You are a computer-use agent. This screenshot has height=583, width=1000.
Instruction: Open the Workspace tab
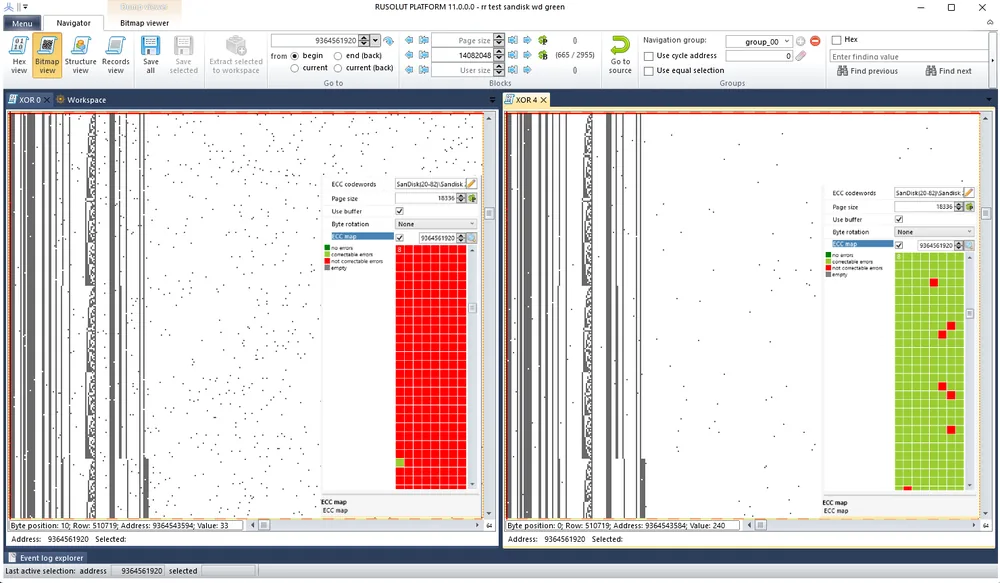pyautogui.click(x=82, y=100)
